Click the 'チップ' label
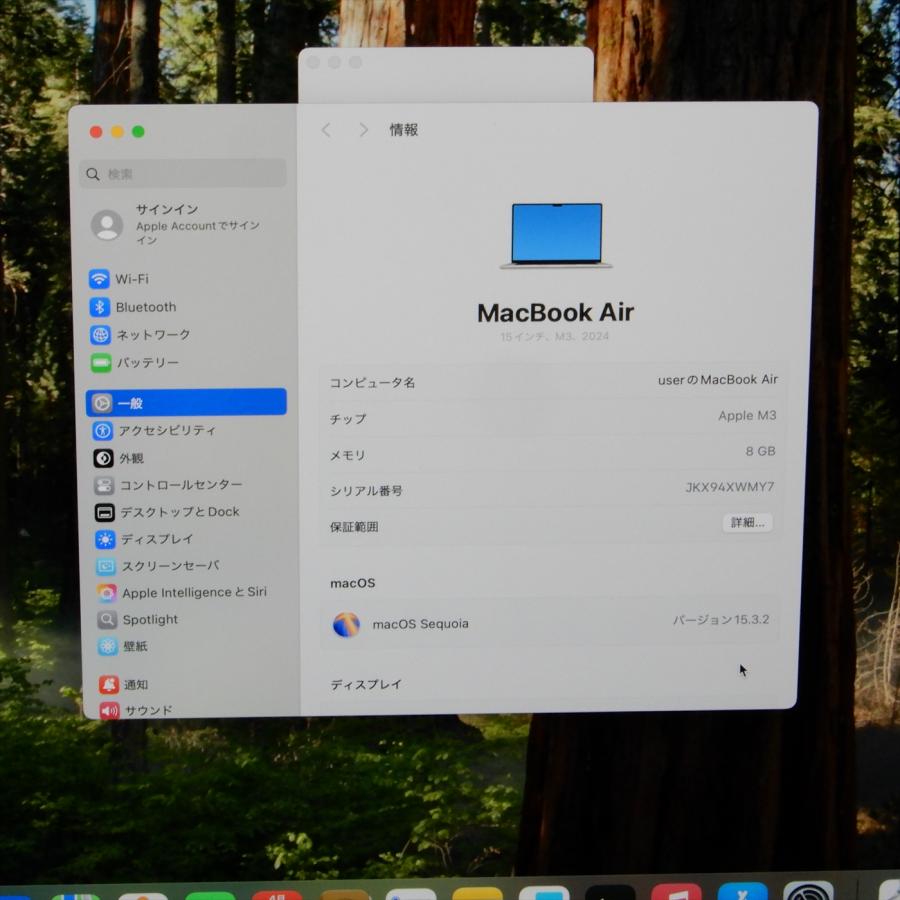 tap(348, 419)
